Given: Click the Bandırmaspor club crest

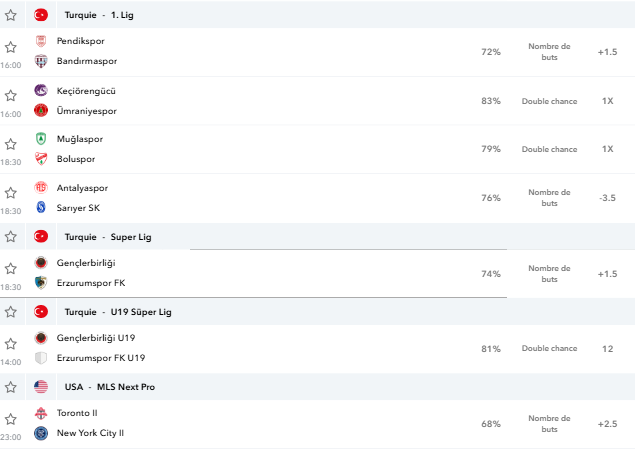Looking at the screenshot, I should (x=41, y=61).
